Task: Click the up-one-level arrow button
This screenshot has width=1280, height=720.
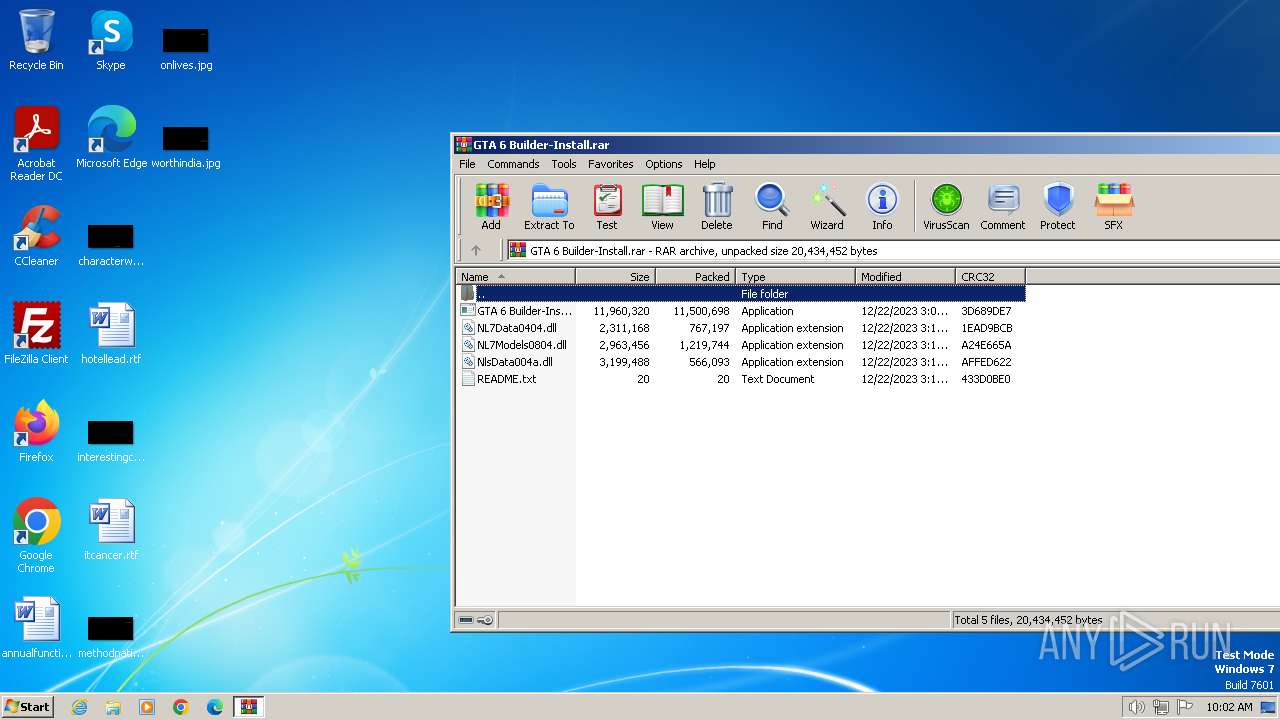Action: [x=476, y=251]
